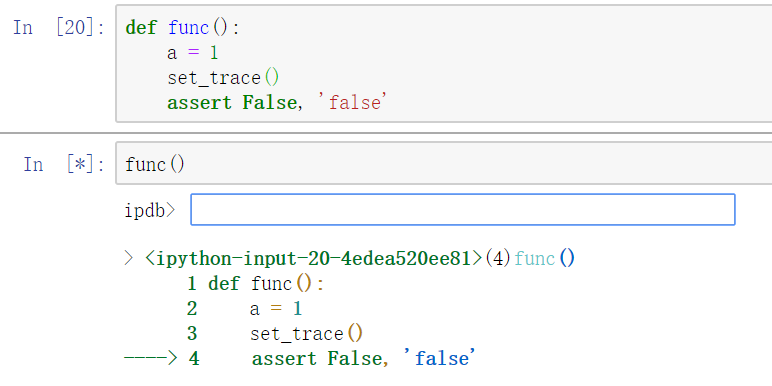This screenshot has height=386, width=772.
Task: Click the code cell containing def func()
Action: (x=444, y=64)
